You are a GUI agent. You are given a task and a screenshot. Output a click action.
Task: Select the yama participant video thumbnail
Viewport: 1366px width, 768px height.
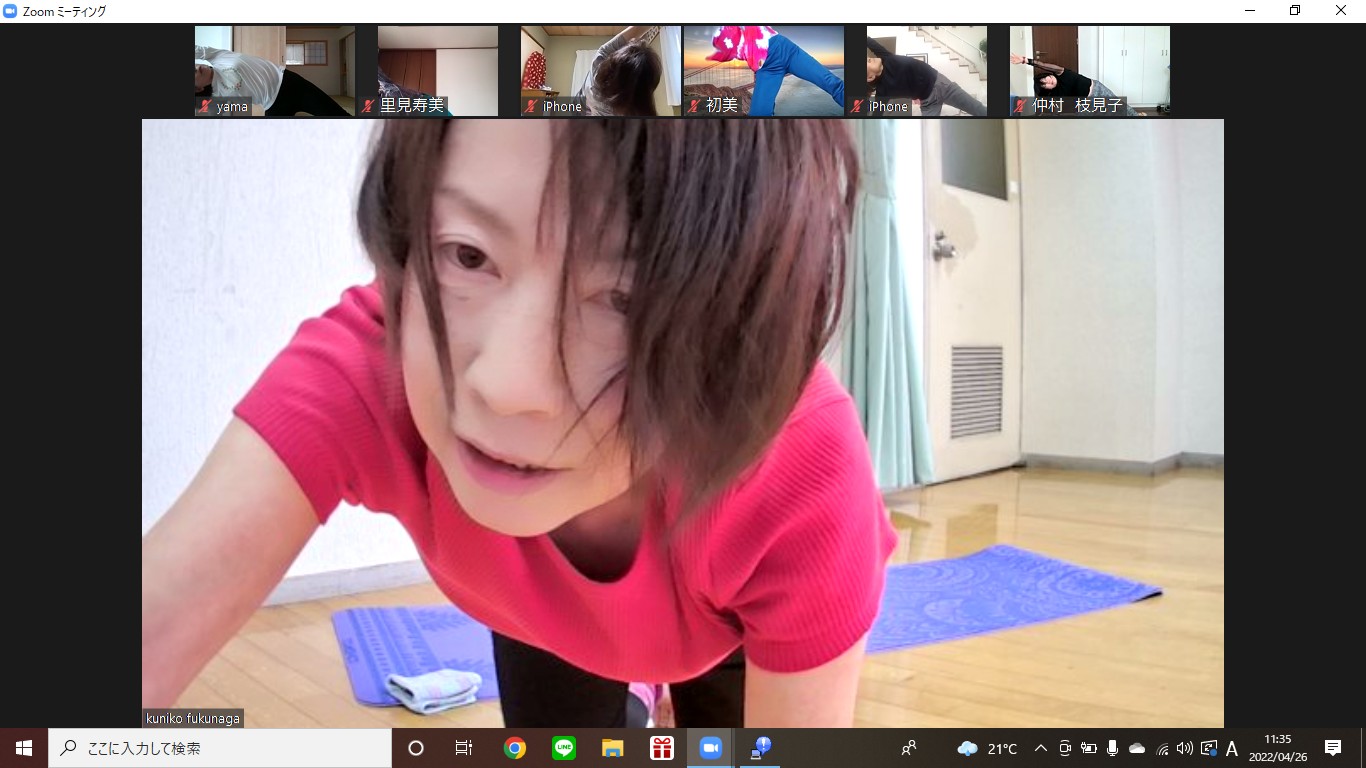[x=275, y=71]
